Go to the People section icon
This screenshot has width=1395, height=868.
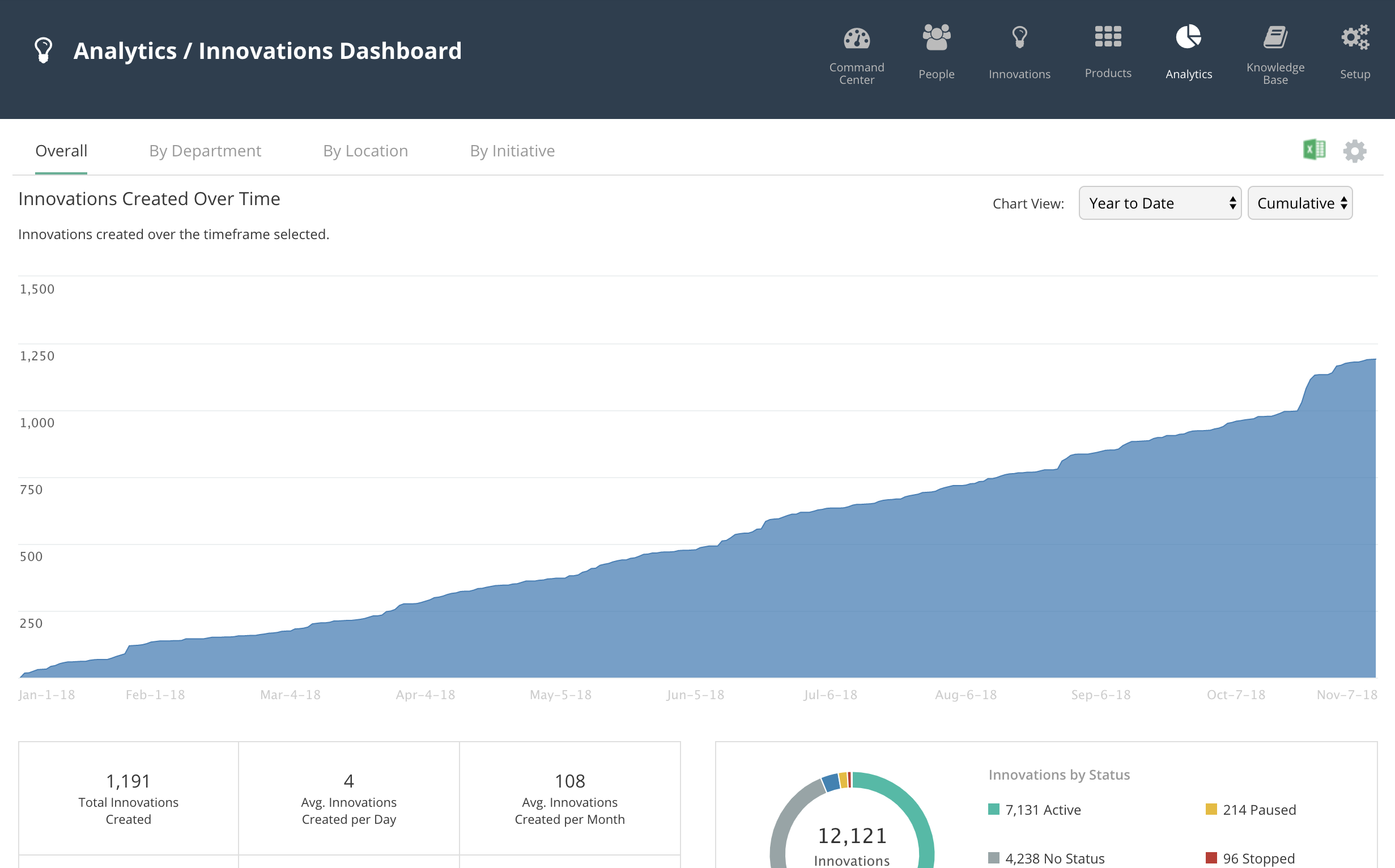pyautogui.click(x=936, y=37)
